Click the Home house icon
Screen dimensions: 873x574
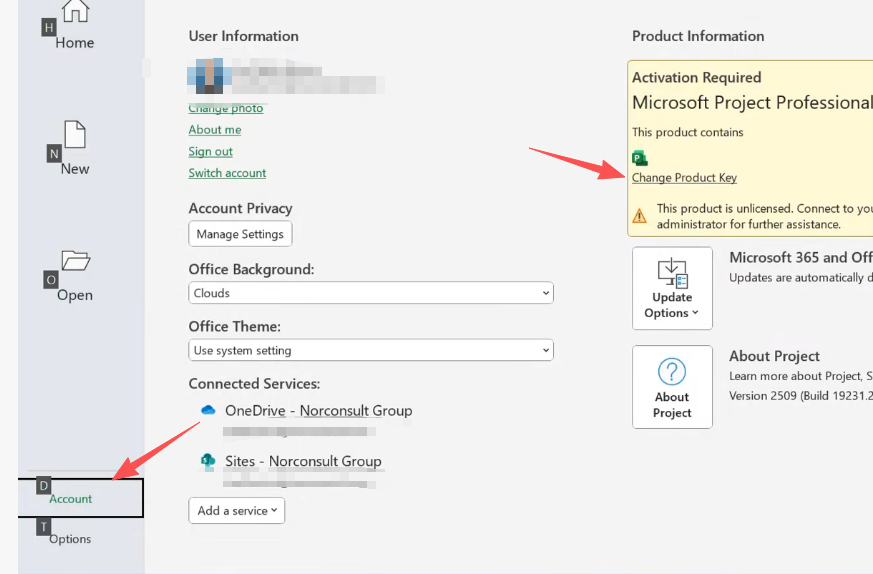point(75,12)
